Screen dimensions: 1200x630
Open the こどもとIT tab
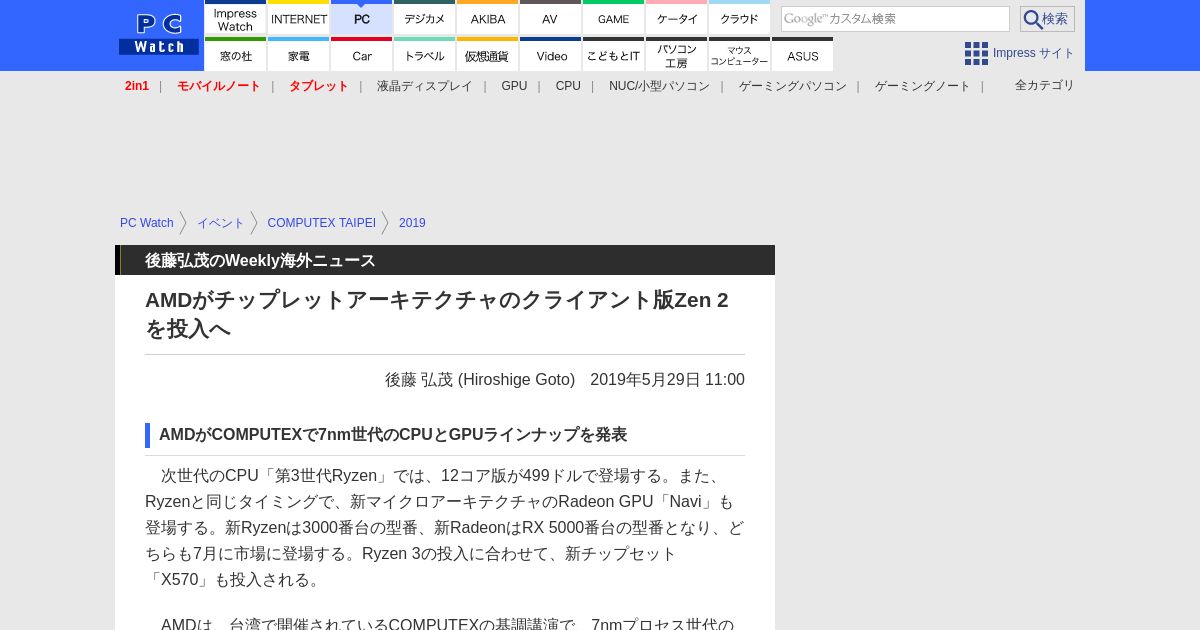coord(614,55)
